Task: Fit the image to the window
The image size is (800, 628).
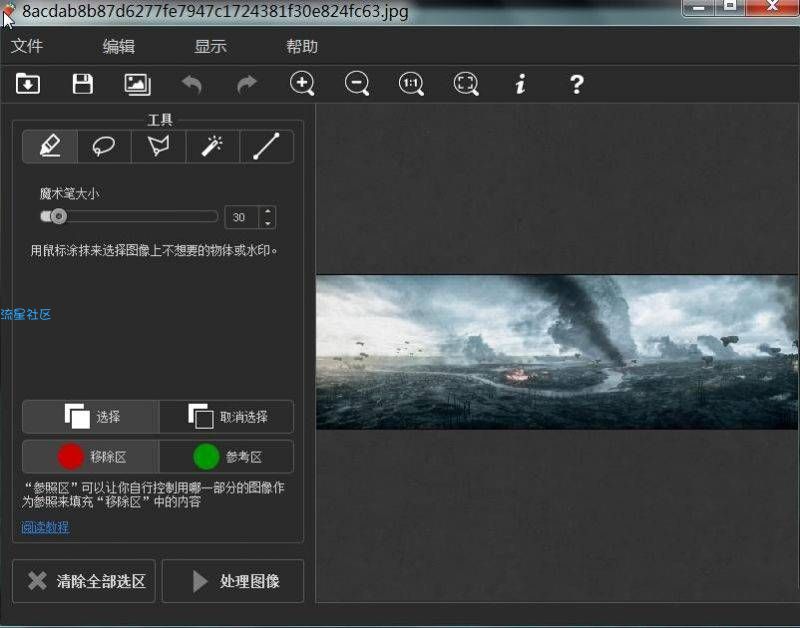Action: tap(466, 84)
